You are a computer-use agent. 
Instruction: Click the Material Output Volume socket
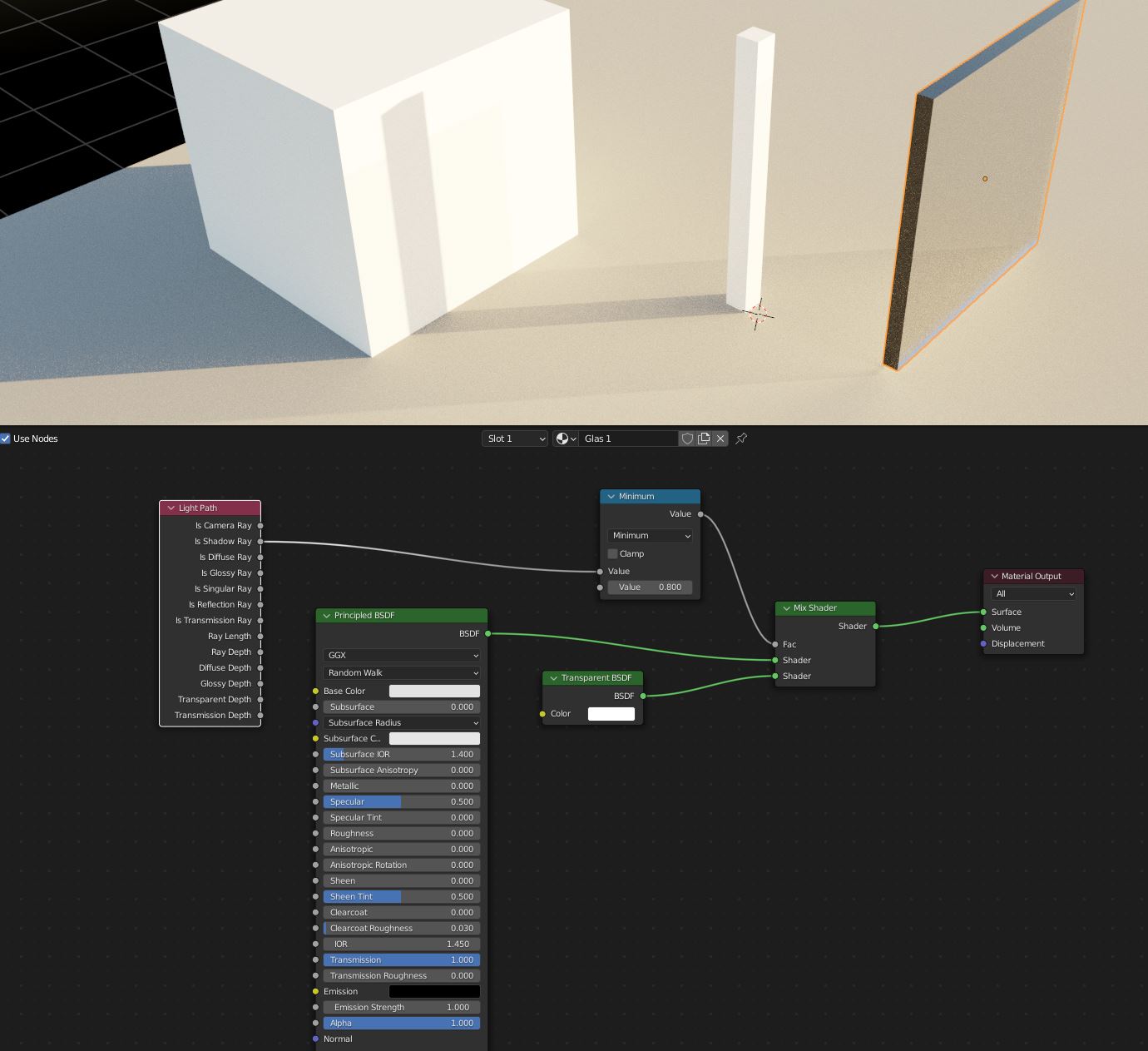coord(983,628)
